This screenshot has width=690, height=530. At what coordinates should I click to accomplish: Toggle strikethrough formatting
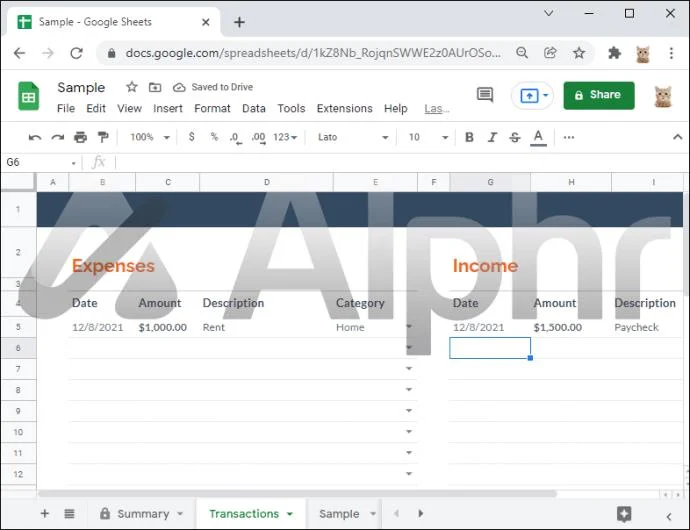click(x=514, y=137)
